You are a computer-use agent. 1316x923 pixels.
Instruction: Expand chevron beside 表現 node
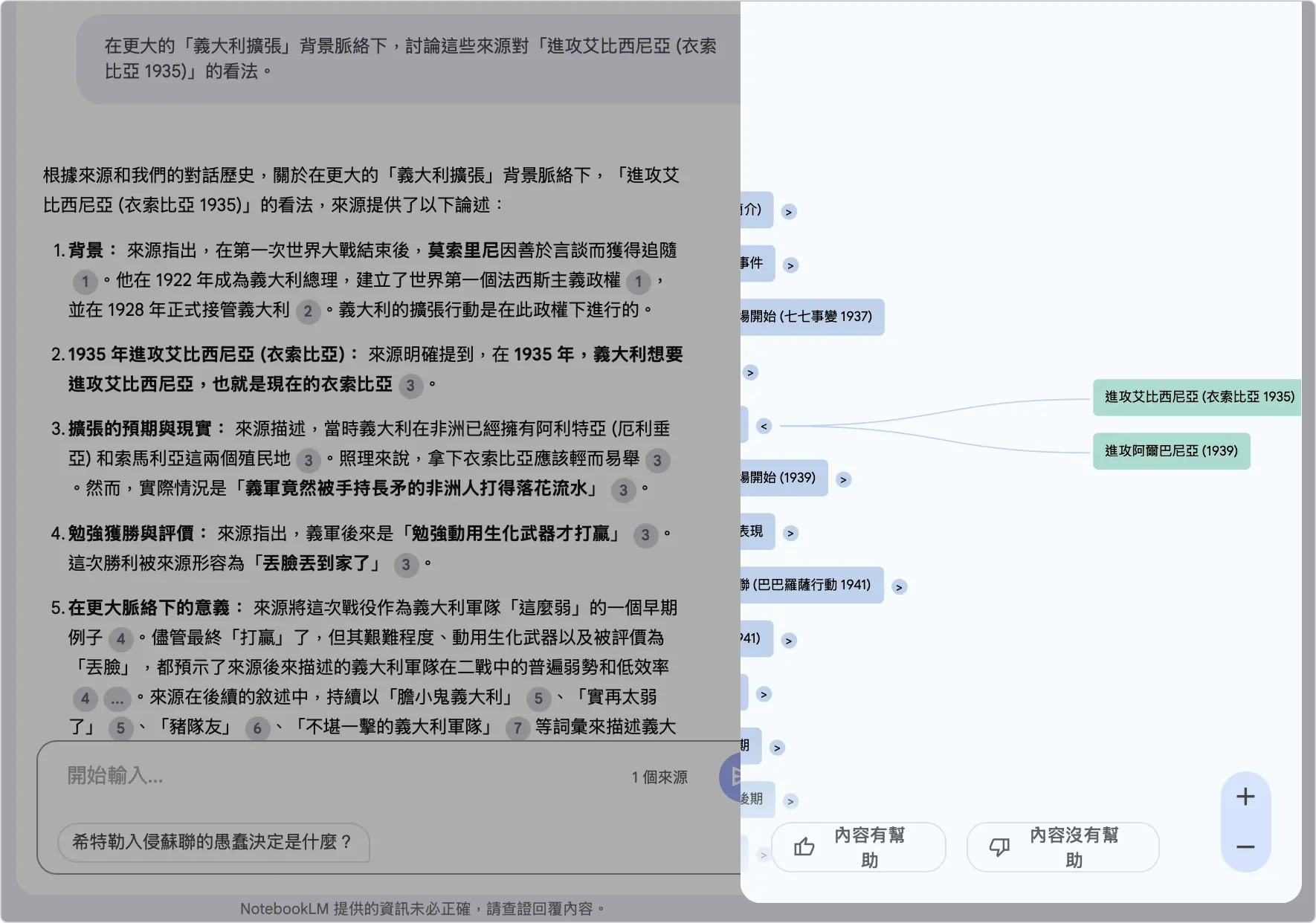coord(790,533)
